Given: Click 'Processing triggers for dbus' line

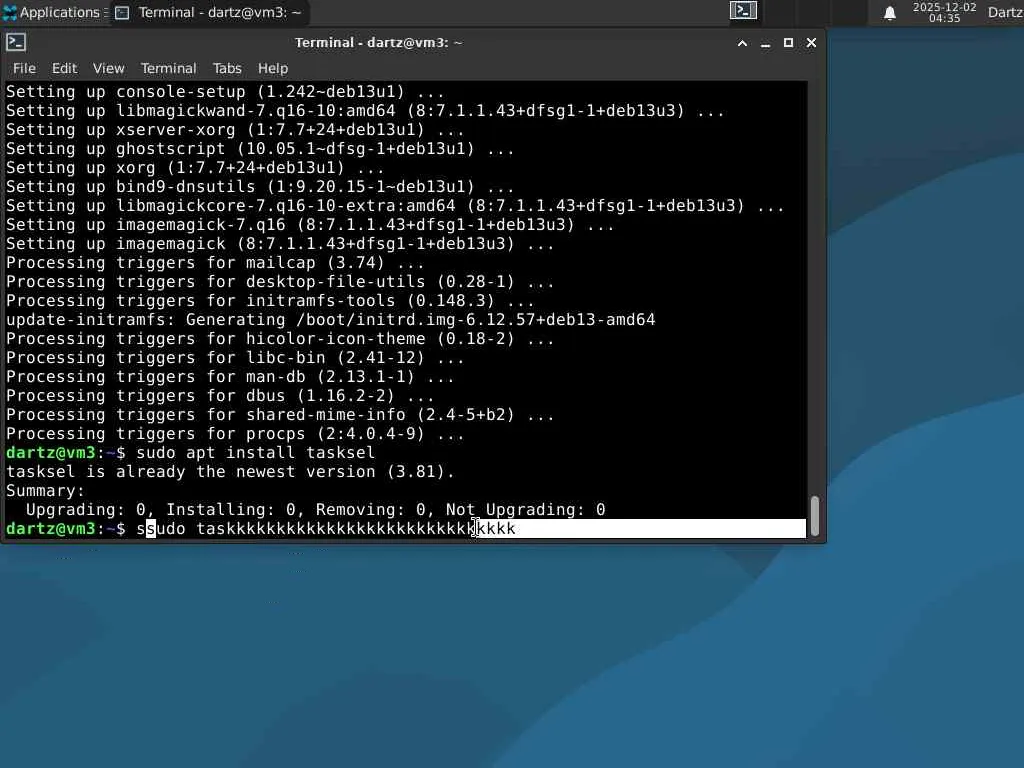Looking at the screenshot, I should tap(220, 395).
